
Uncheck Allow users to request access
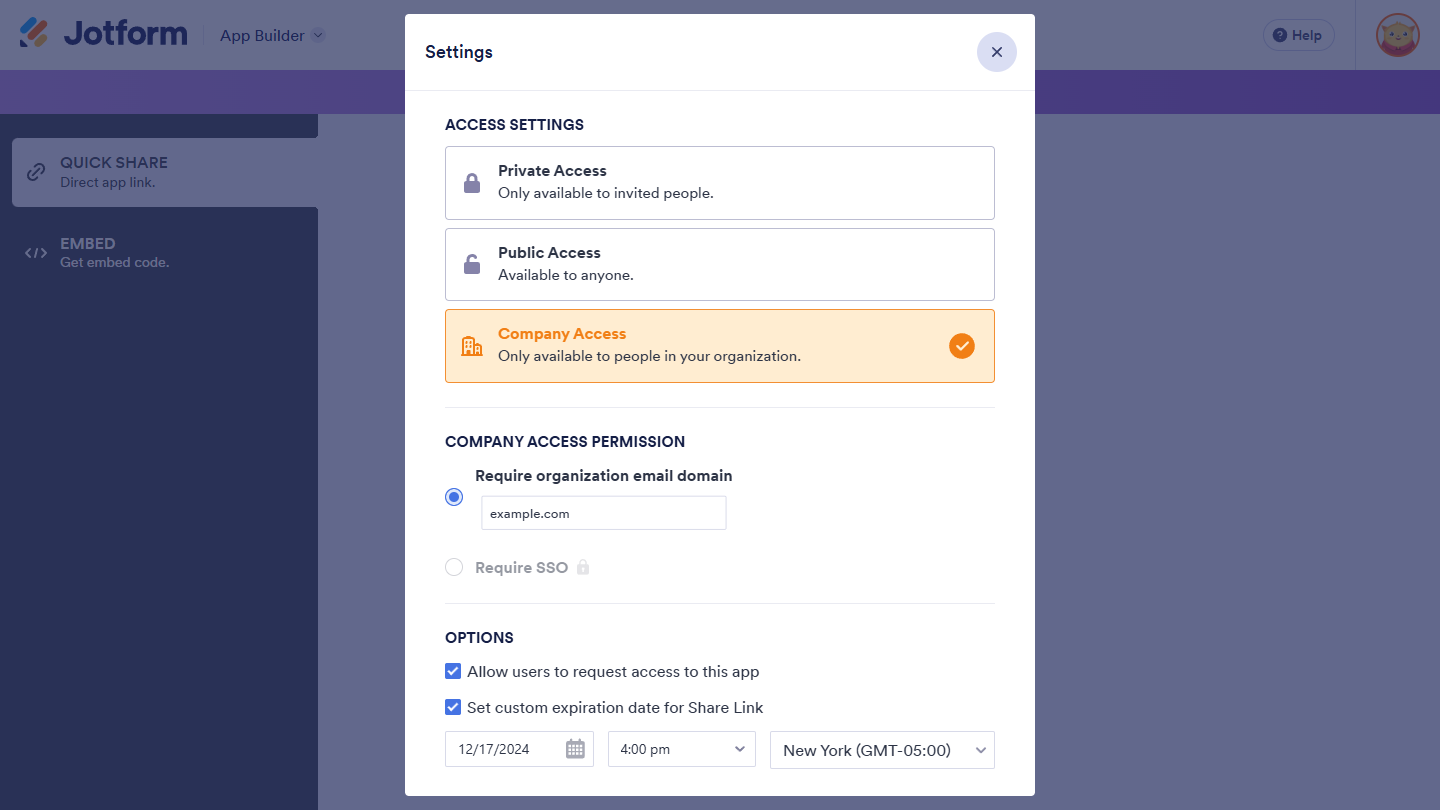pyautogui.click(x=453, y=671)
